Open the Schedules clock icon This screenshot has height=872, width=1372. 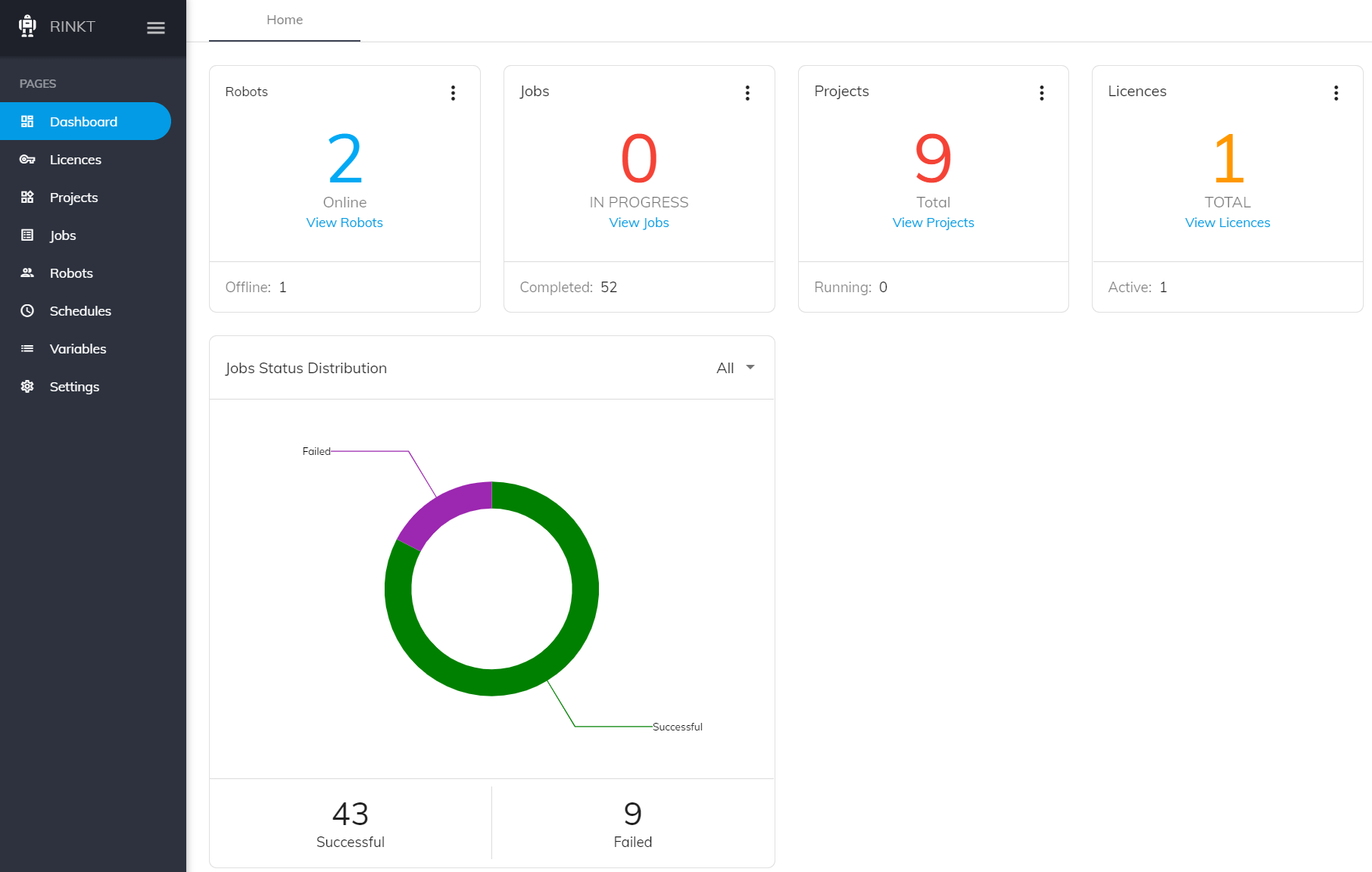click(x=27, y=311)
